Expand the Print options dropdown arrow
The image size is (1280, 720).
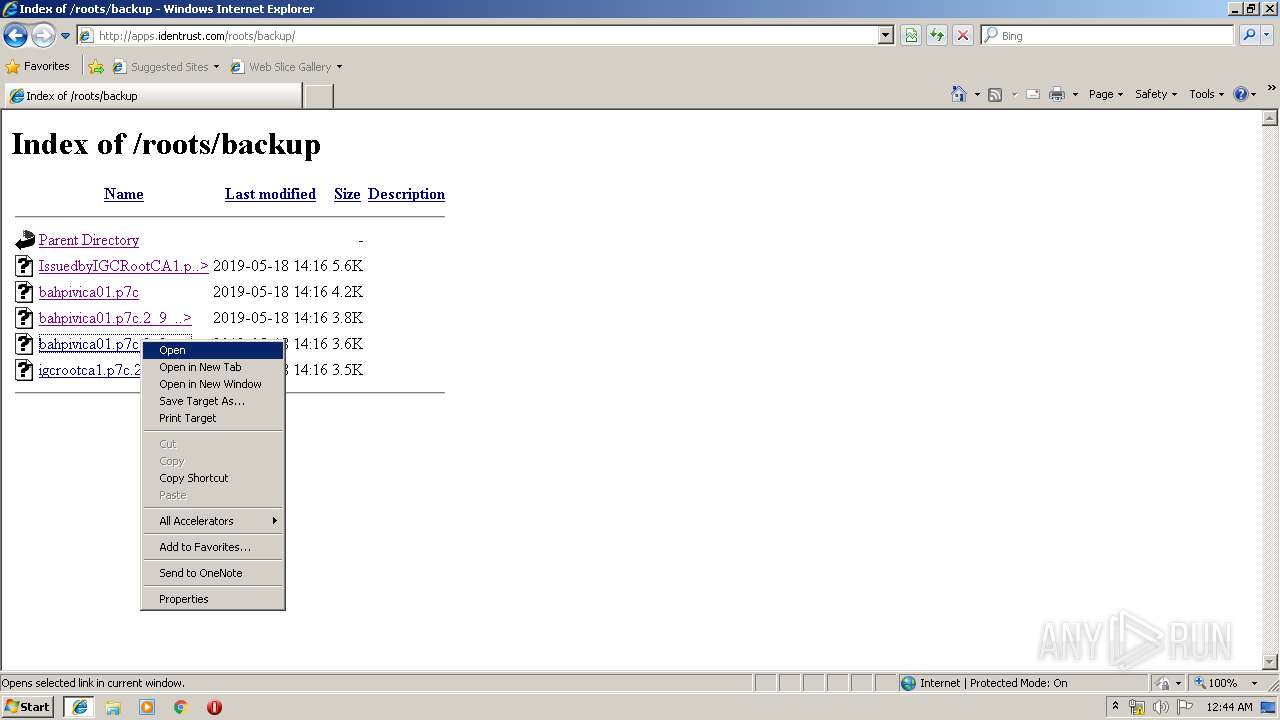(x=1075, y=94)
